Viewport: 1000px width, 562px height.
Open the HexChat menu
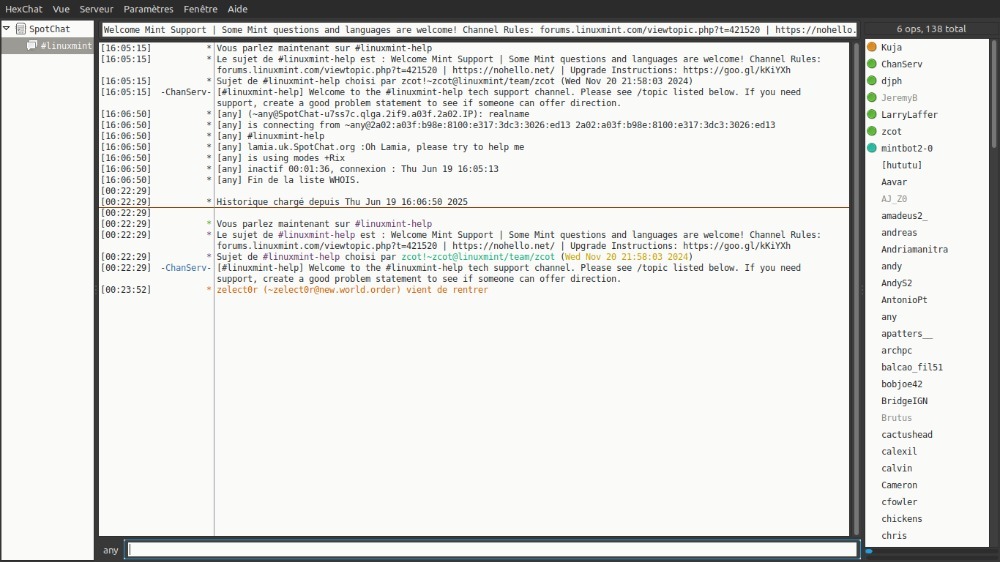(24, 9)
